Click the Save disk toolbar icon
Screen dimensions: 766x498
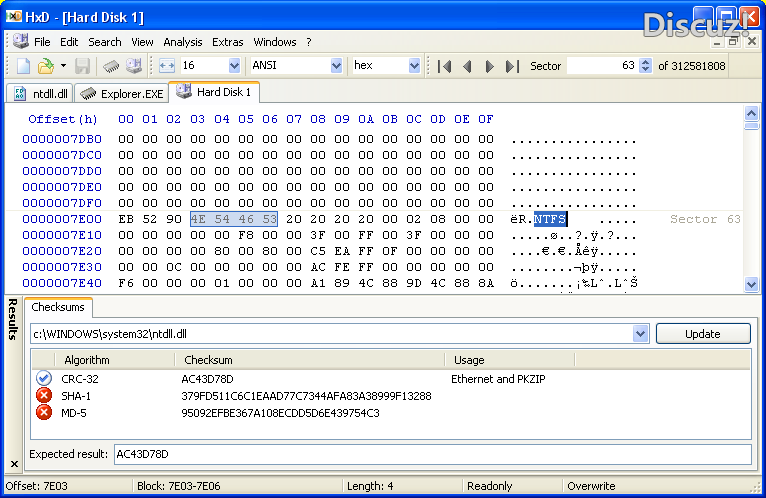click(x=83, y=65)
